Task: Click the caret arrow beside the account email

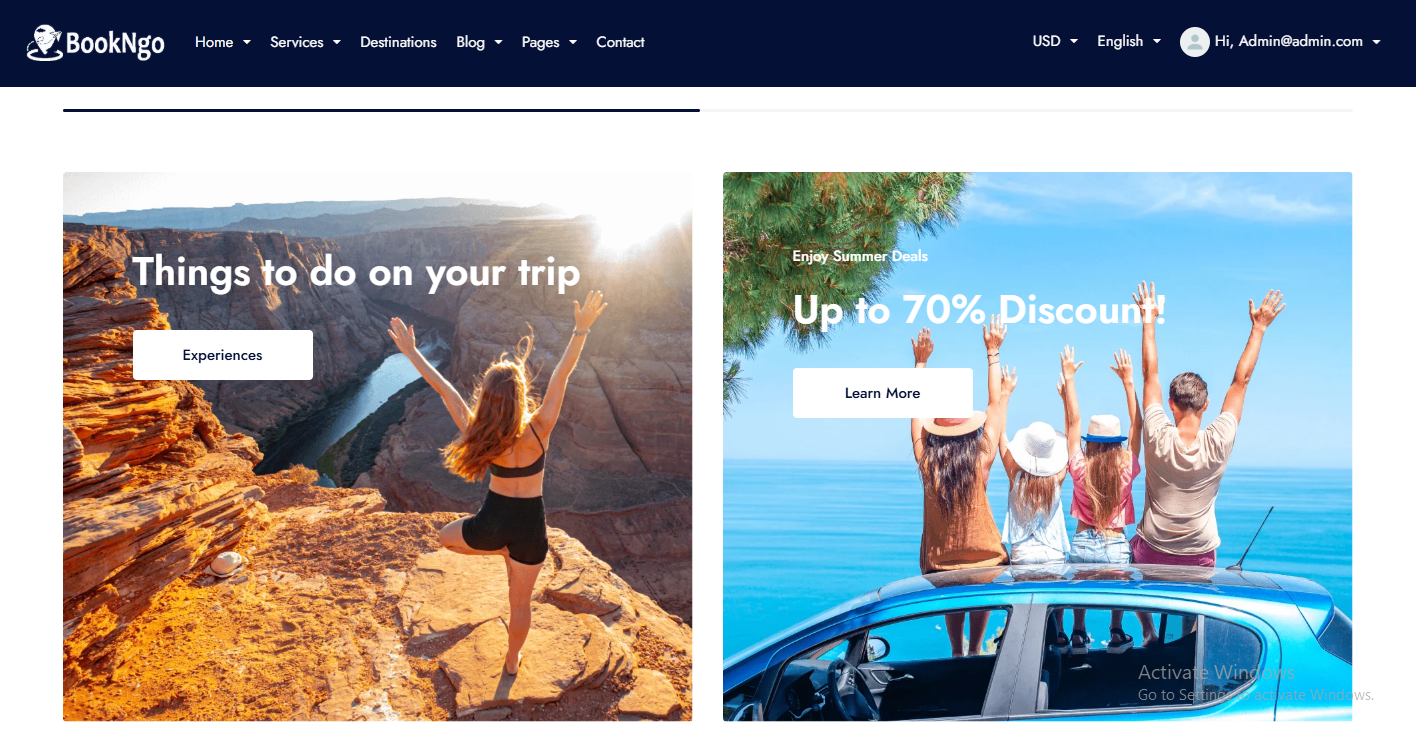Action: [1376, 42]
